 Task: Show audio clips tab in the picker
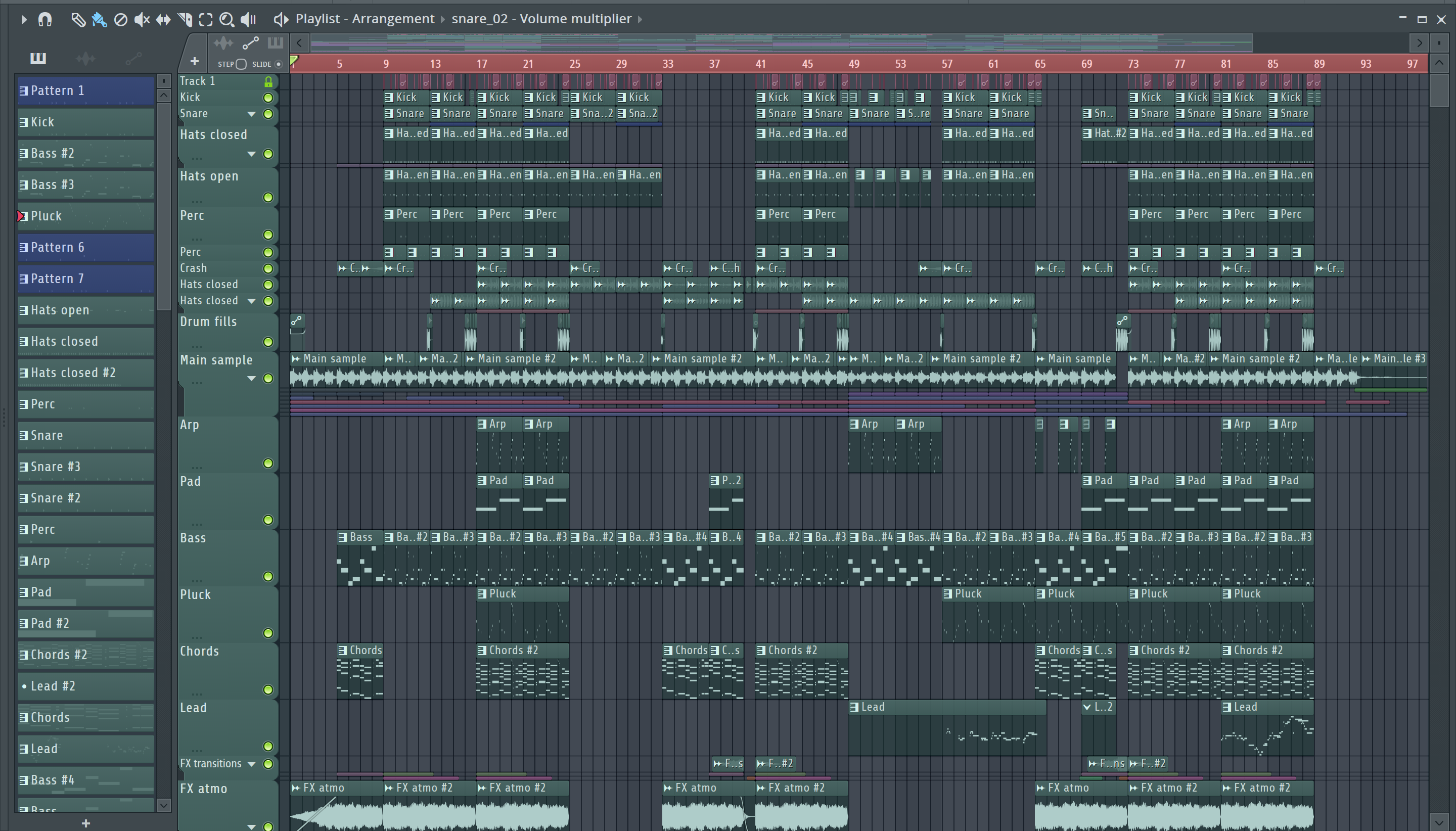coord(85,58)
